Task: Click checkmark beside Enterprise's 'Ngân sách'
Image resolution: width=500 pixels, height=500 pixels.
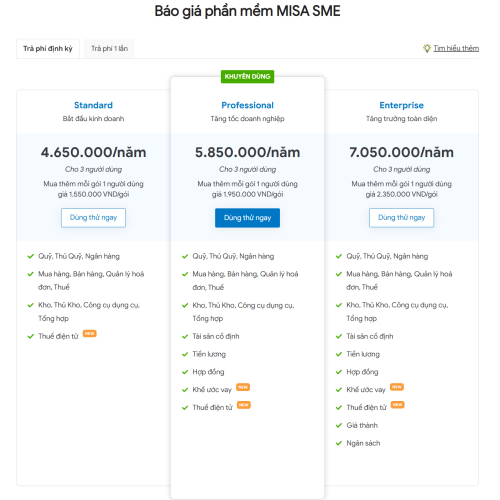Action: click(339, 443)
